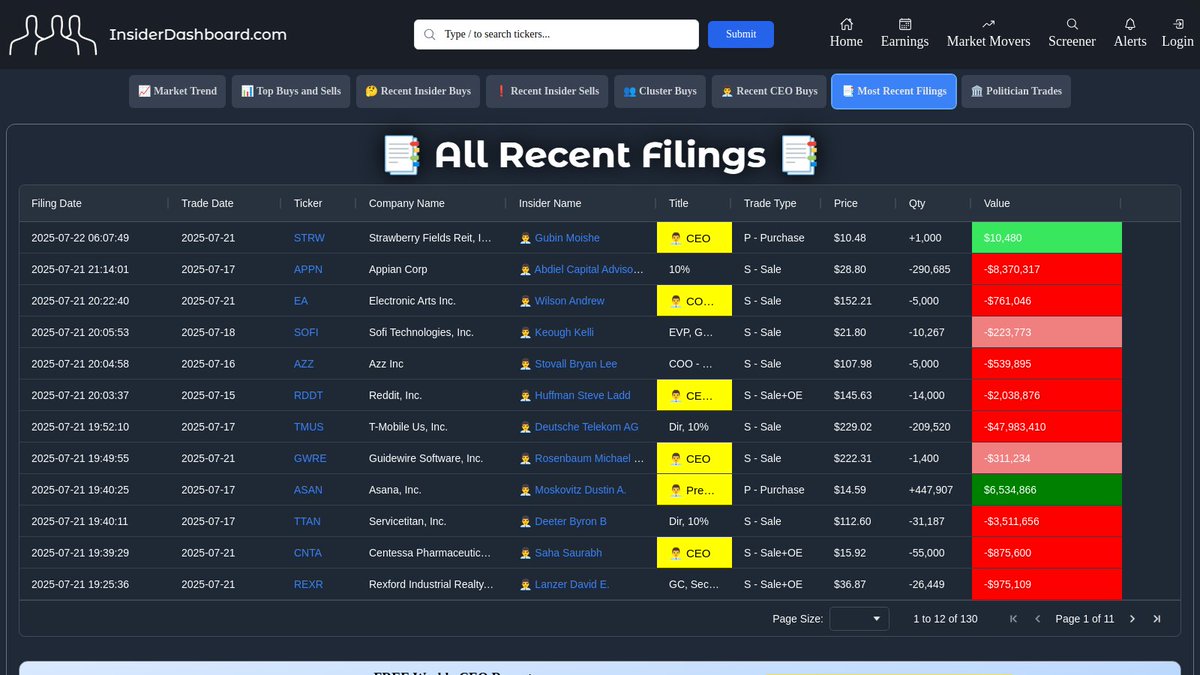Screen dimensions: 1200x675
Task: Click the +447,907 quantity cell
Action: 934,490
